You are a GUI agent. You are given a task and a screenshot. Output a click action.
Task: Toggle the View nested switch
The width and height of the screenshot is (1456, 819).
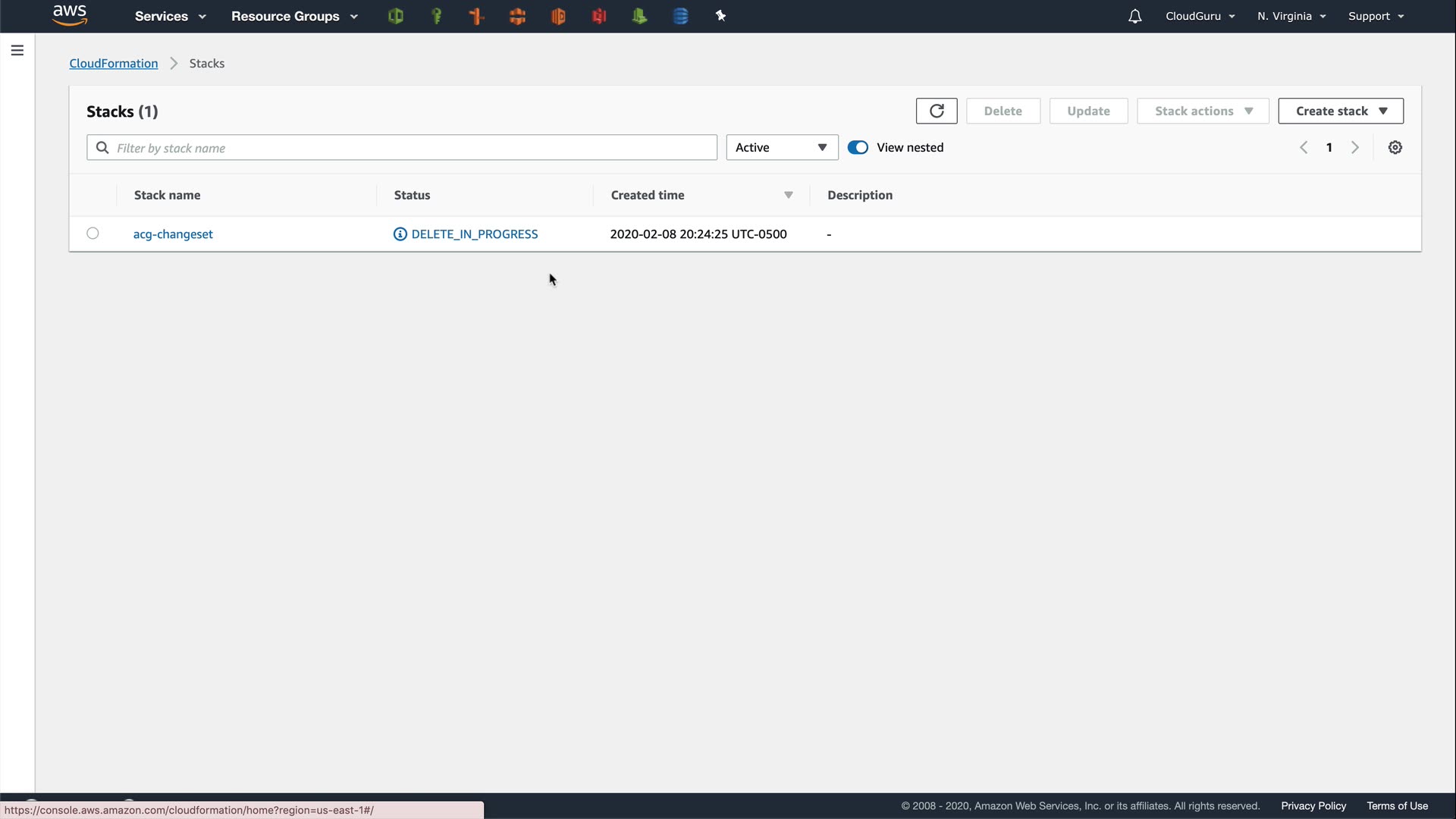[x=858, y=148]
